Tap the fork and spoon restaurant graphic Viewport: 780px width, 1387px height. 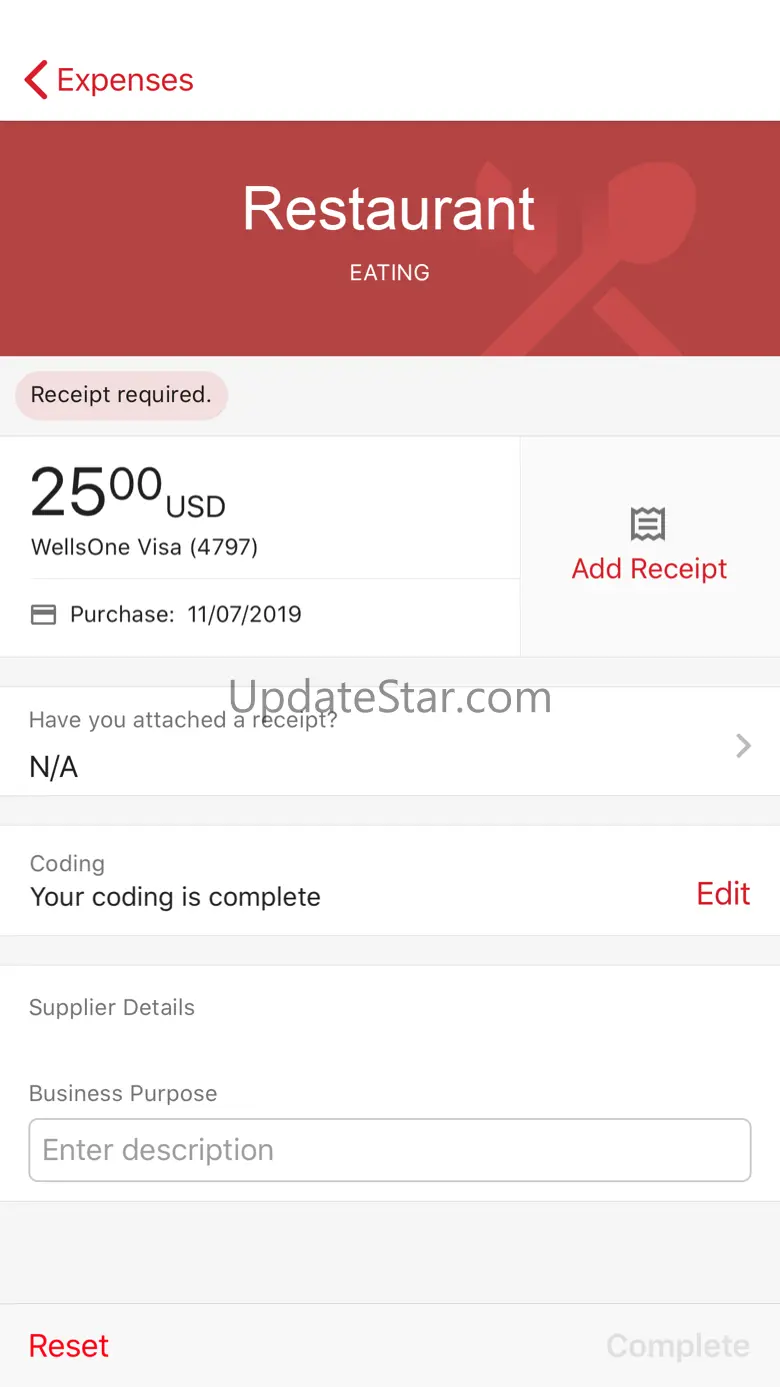coord(590,258)
